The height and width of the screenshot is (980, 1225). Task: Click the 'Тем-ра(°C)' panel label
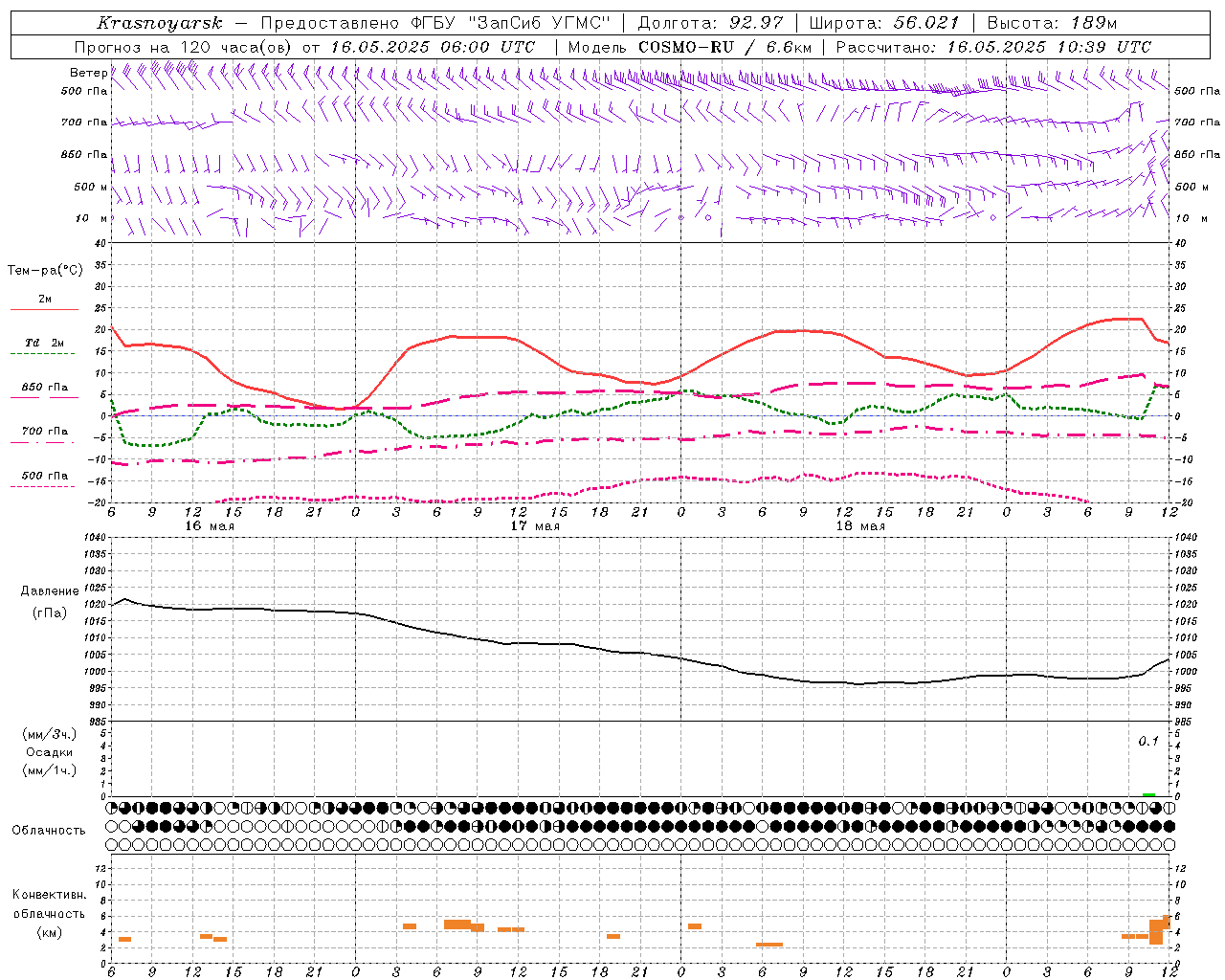45,271
